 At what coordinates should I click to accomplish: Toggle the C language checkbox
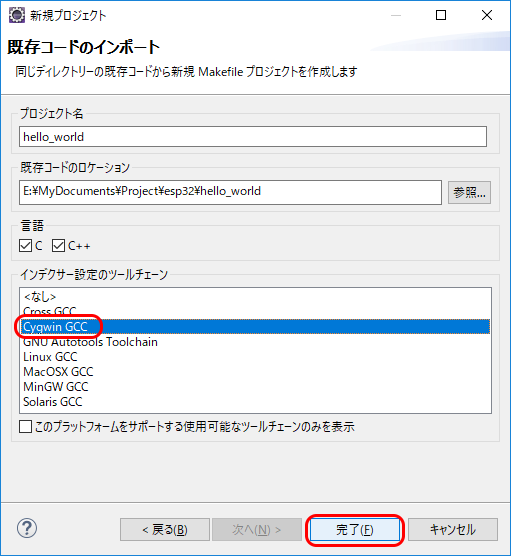tap(25, 245)
